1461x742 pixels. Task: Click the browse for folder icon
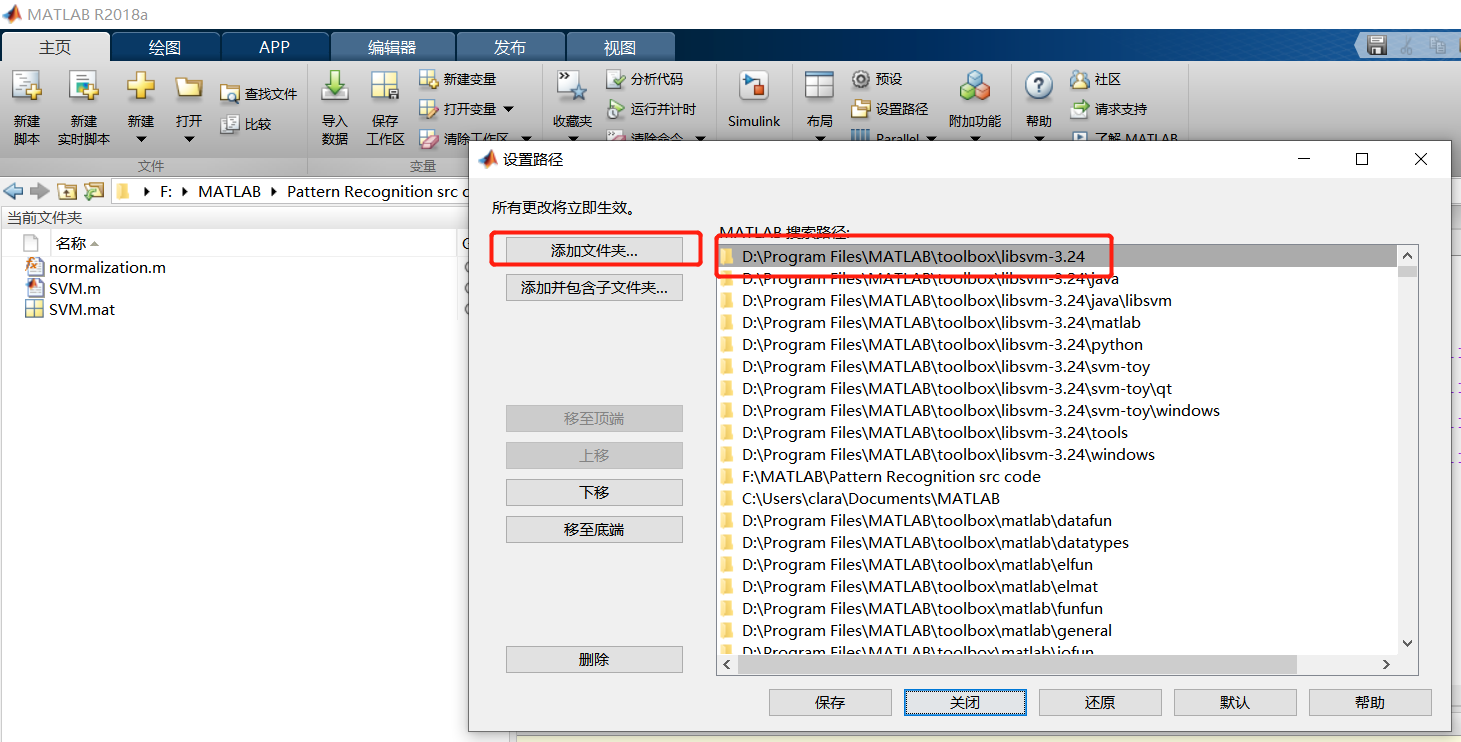(94, 191)
